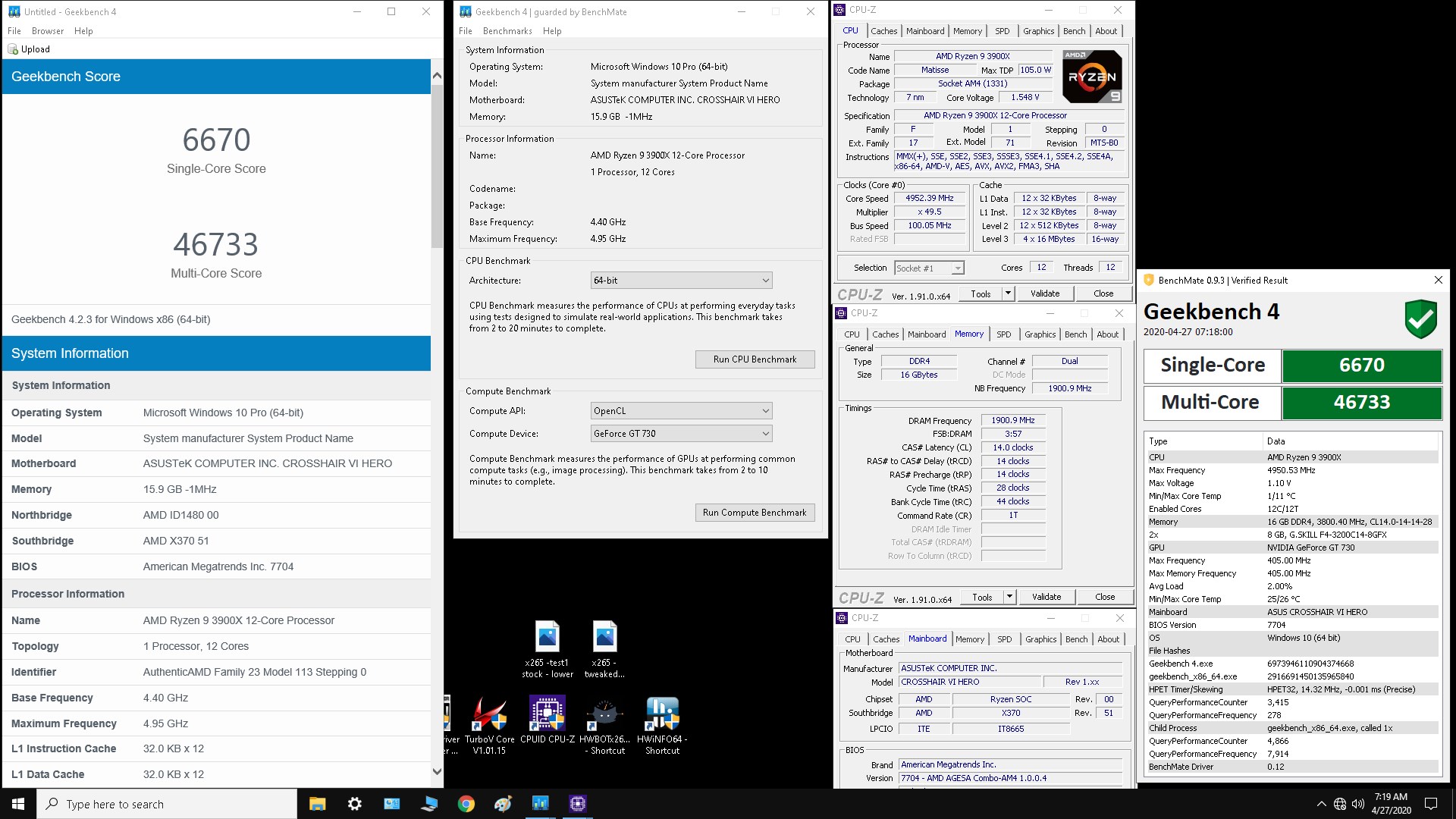Select SPD tab in Memory CPU-Z window
1456x819 pixels.
(1004, 334)
